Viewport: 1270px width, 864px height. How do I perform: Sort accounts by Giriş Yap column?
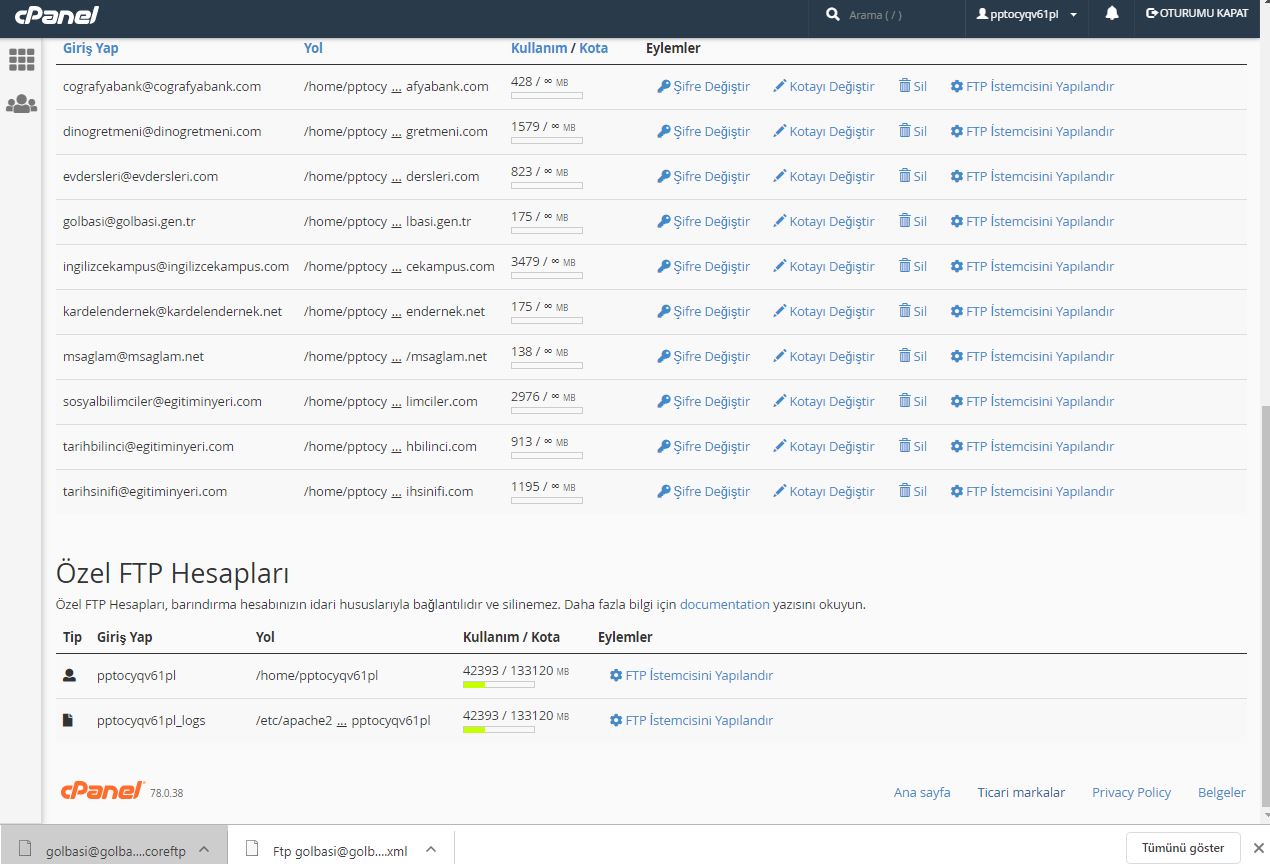90,48
